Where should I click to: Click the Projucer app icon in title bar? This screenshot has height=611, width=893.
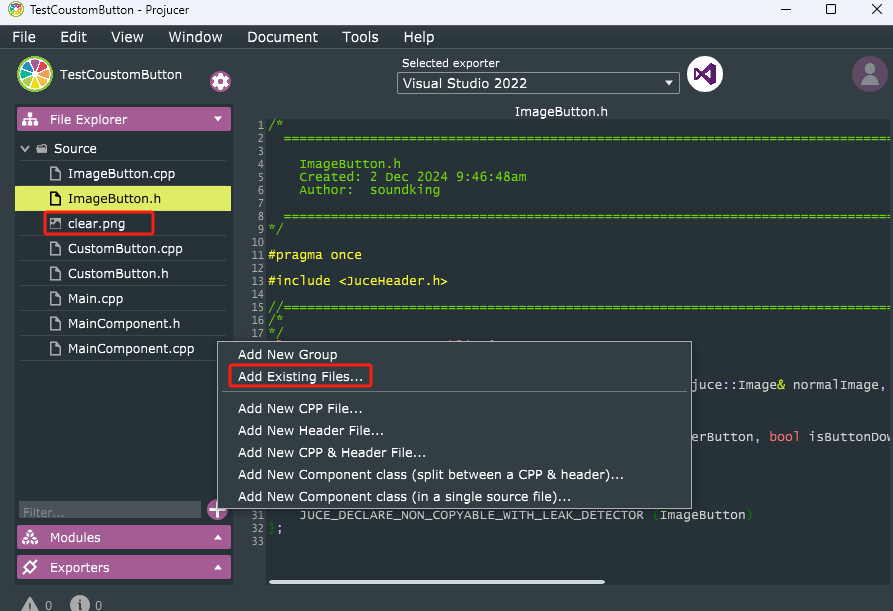point(16,9)
